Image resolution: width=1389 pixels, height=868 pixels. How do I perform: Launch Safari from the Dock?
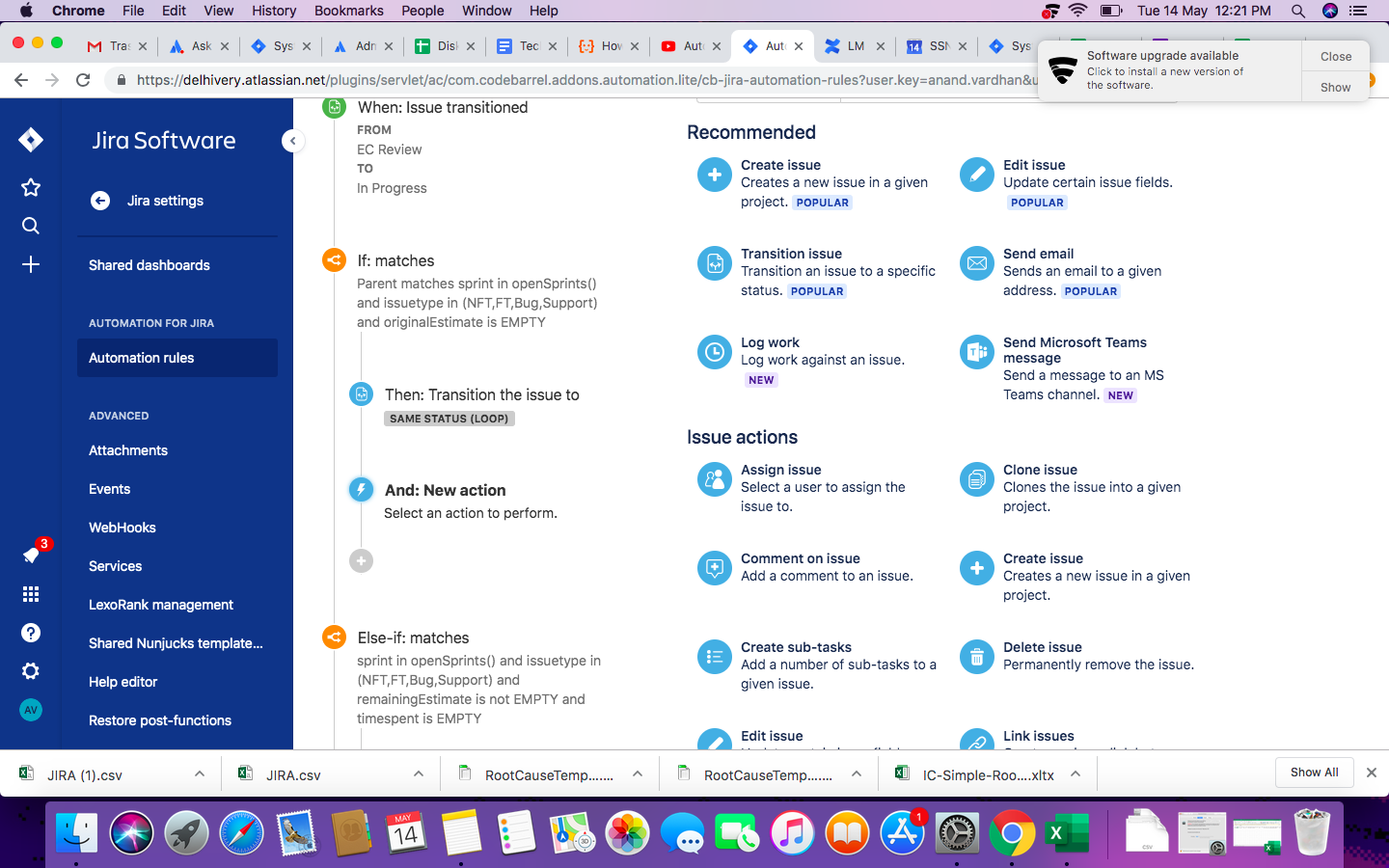coord(241,832)
